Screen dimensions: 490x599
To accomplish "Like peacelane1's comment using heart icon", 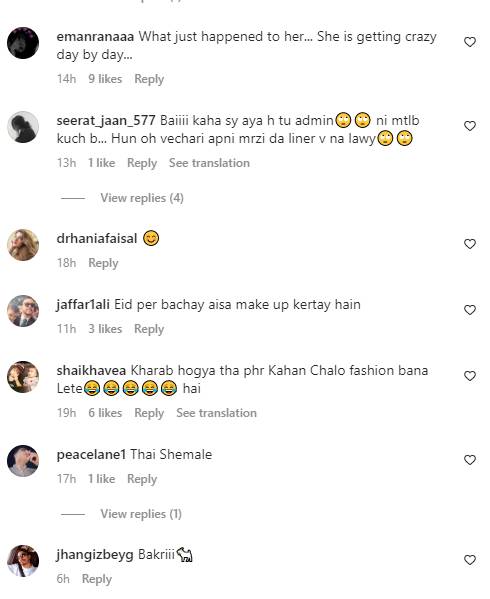I will point(470,460).
